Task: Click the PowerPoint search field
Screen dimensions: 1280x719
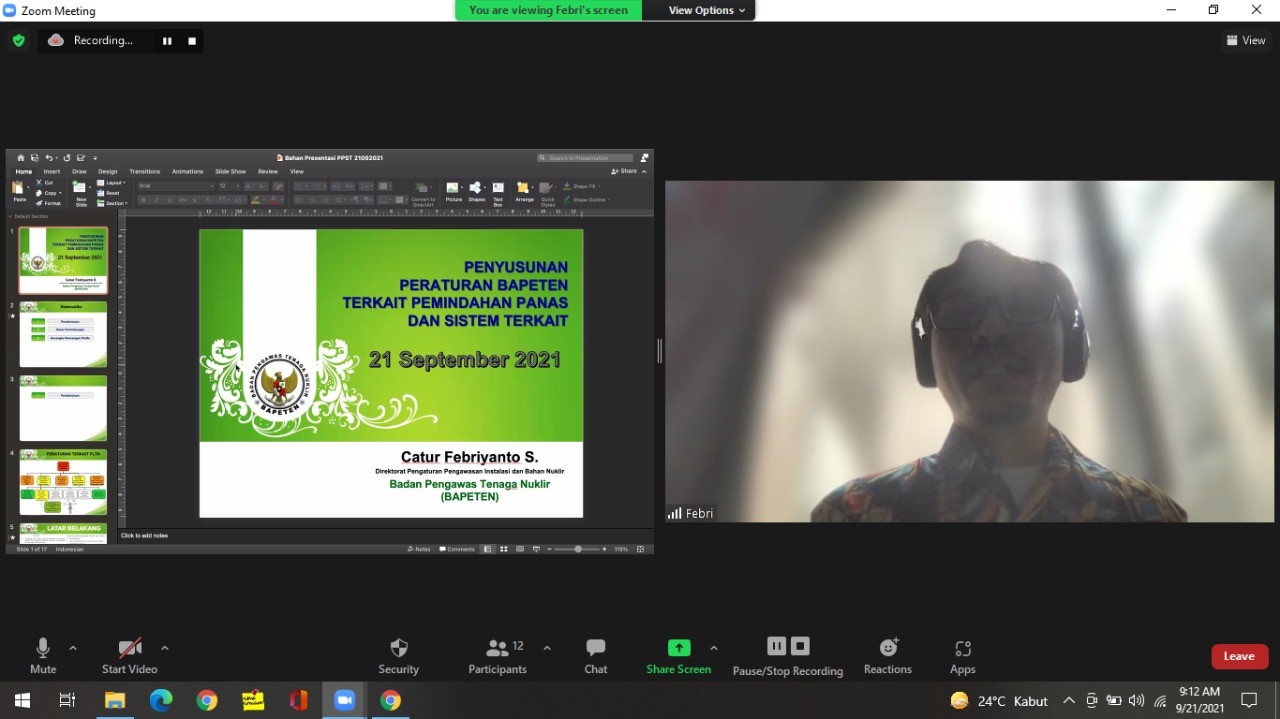Action: tap(586, 158)
